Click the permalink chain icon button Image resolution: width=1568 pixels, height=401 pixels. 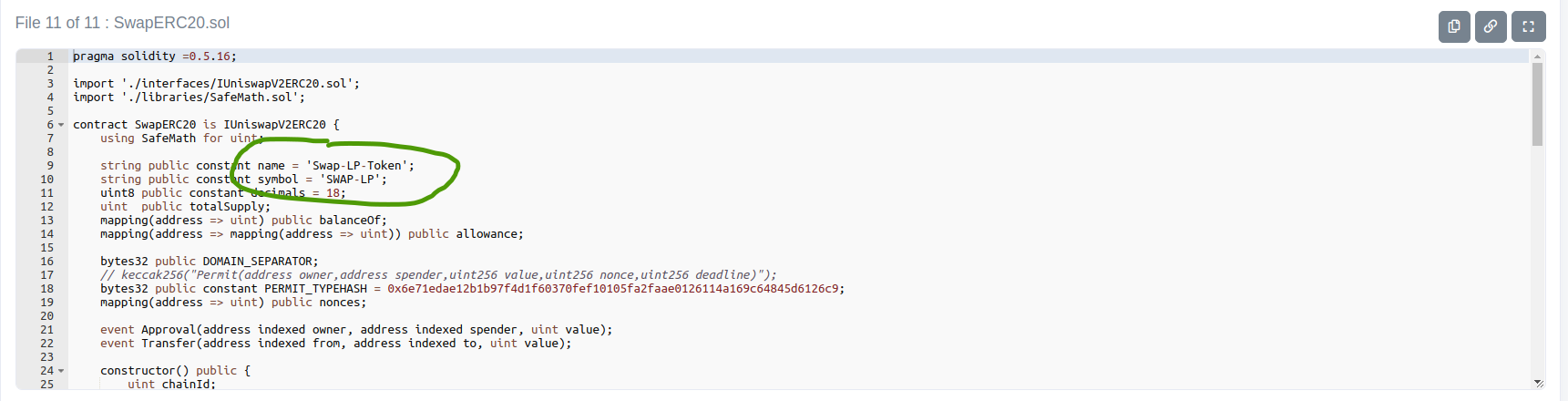1491,26
